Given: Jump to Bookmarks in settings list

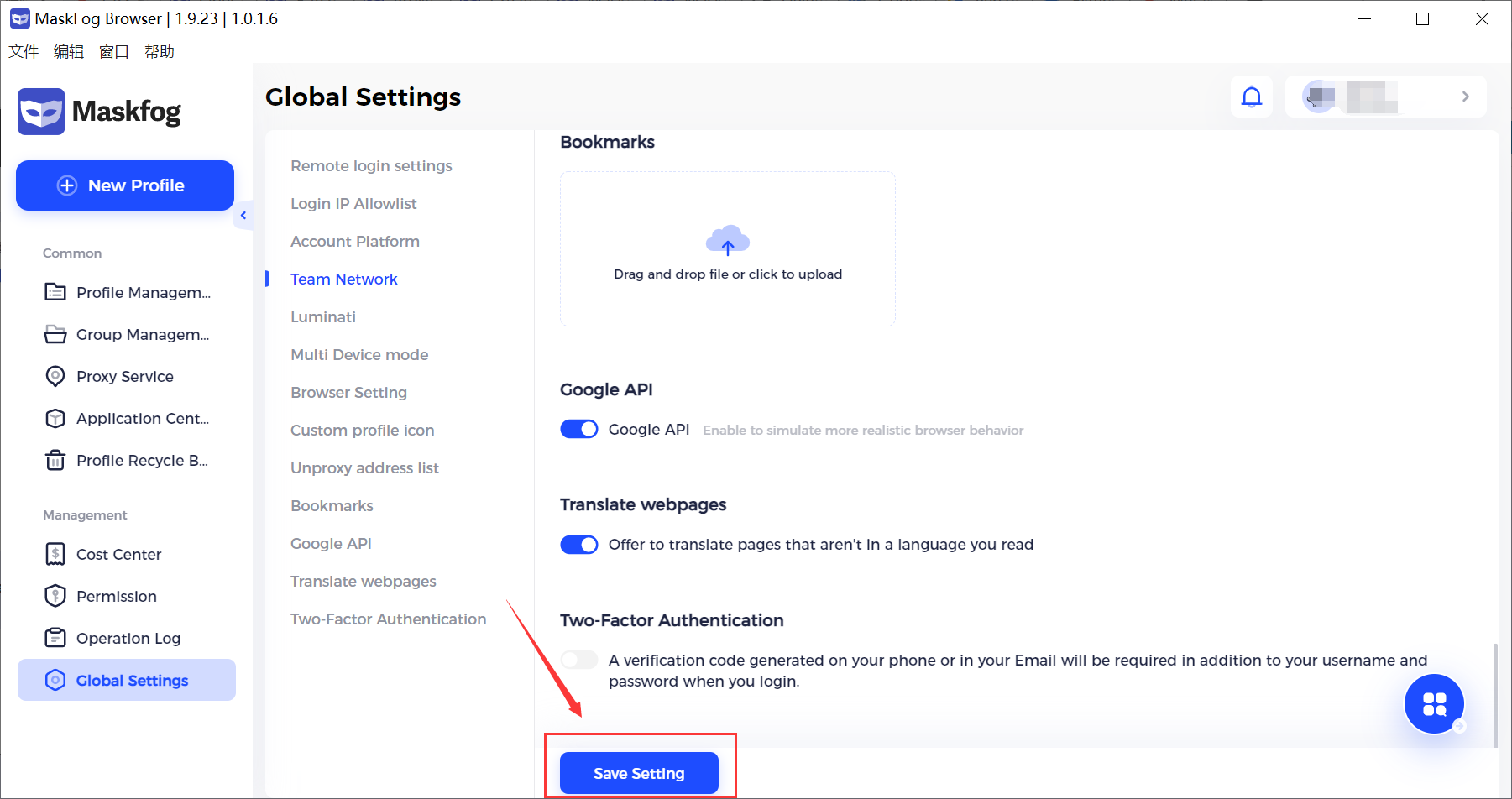Looking at the screenshot, I should click(332, 506).
